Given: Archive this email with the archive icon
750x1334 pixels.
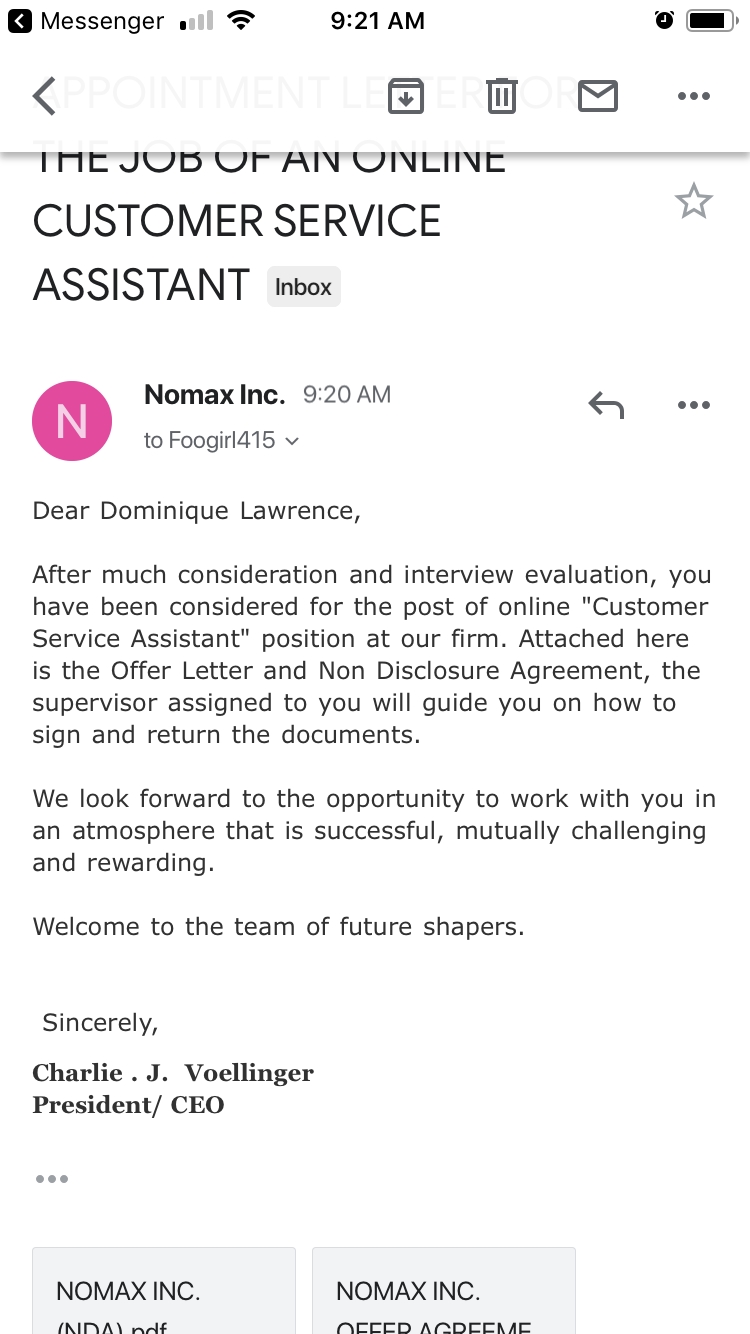Looking at the screenshot, I should point(406,96).
